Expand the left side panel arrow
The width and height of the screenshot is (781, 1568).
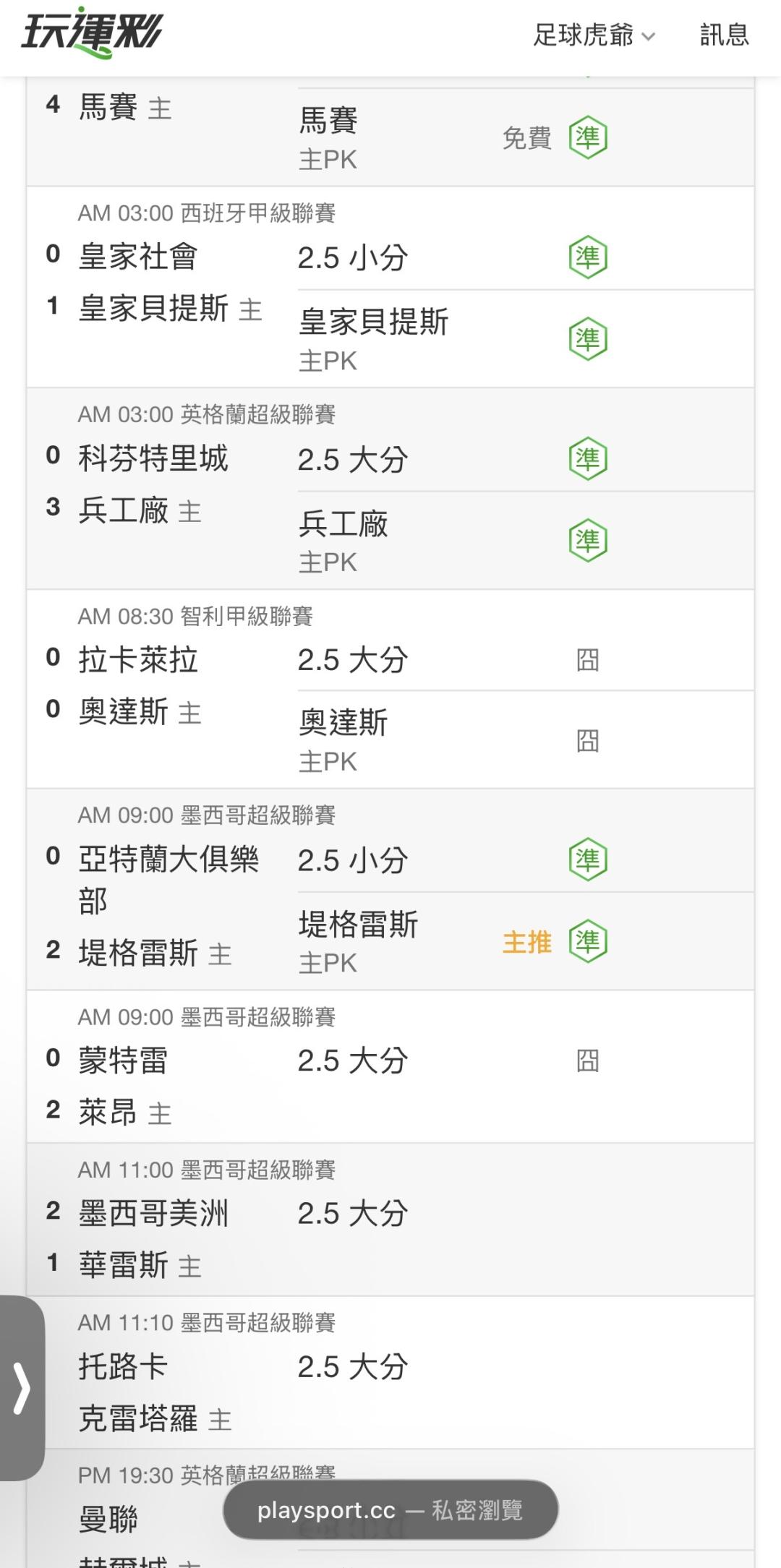22,1387
